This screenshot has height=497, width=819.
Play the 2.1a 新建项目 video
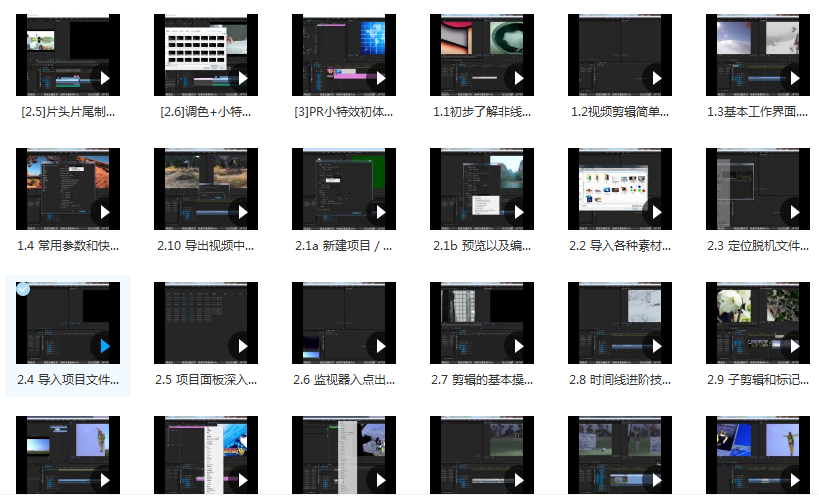pos(380,212)
